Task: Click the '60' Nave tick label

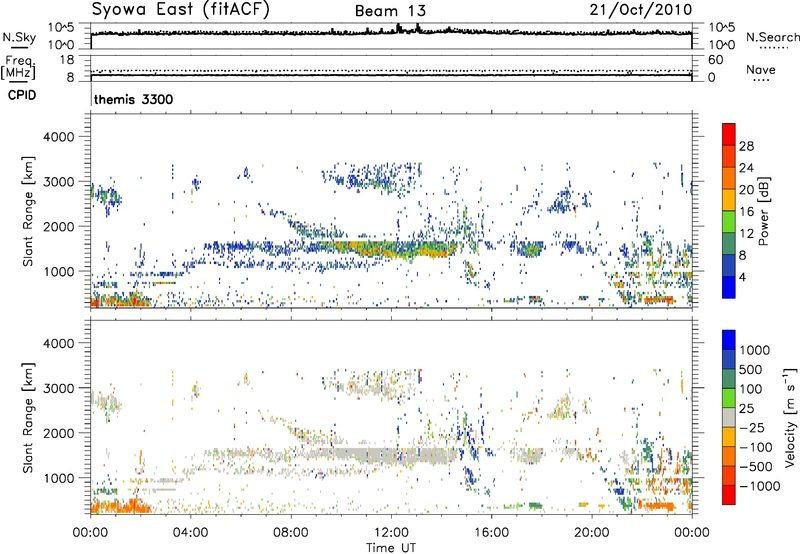Action: click(x=715, y=60)
